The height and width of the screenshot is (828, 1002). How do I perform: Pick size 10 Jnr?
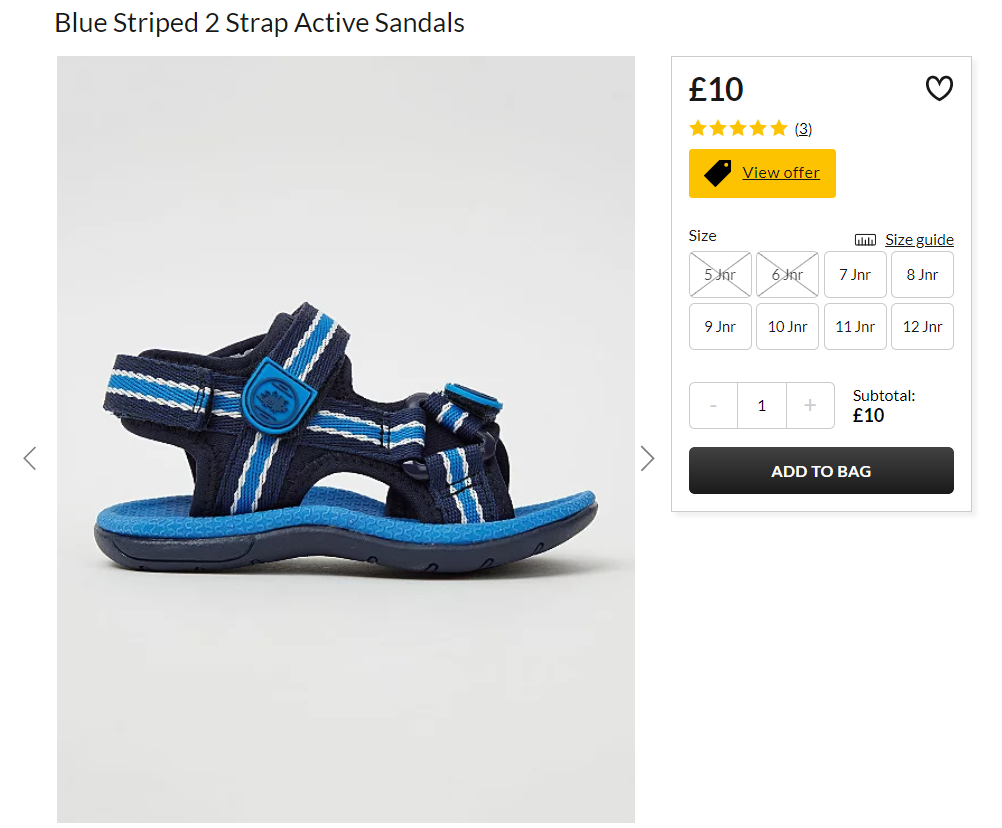click(x=787, y=326)
